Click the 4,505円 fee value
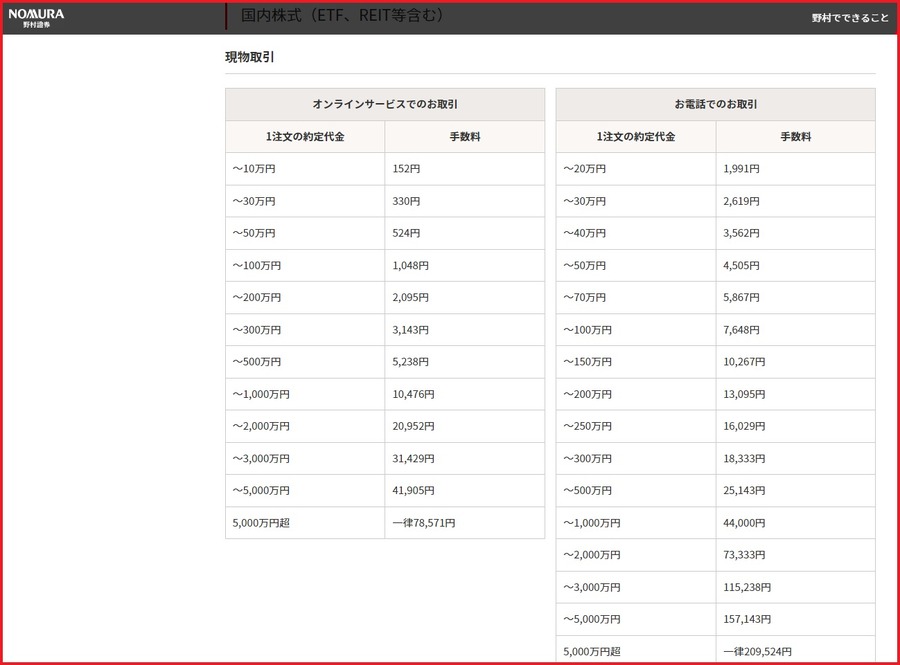 [741, 266]
